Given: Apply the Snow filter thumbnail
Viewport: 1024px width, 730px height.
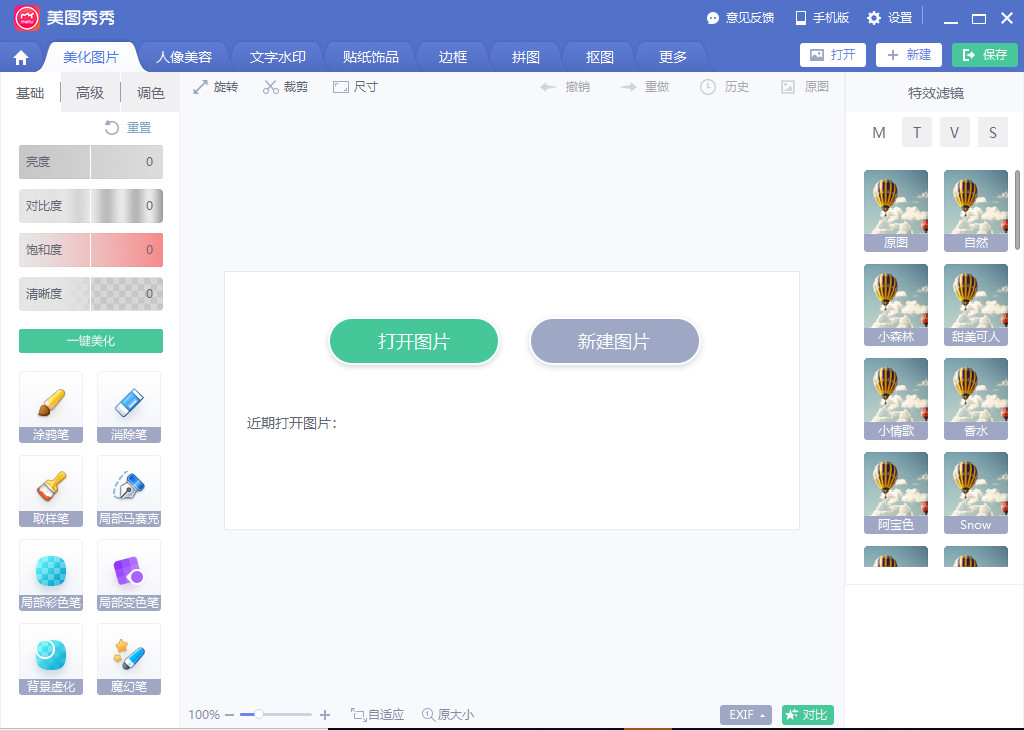Looking at the screenshot, I should tap(976, 493).
